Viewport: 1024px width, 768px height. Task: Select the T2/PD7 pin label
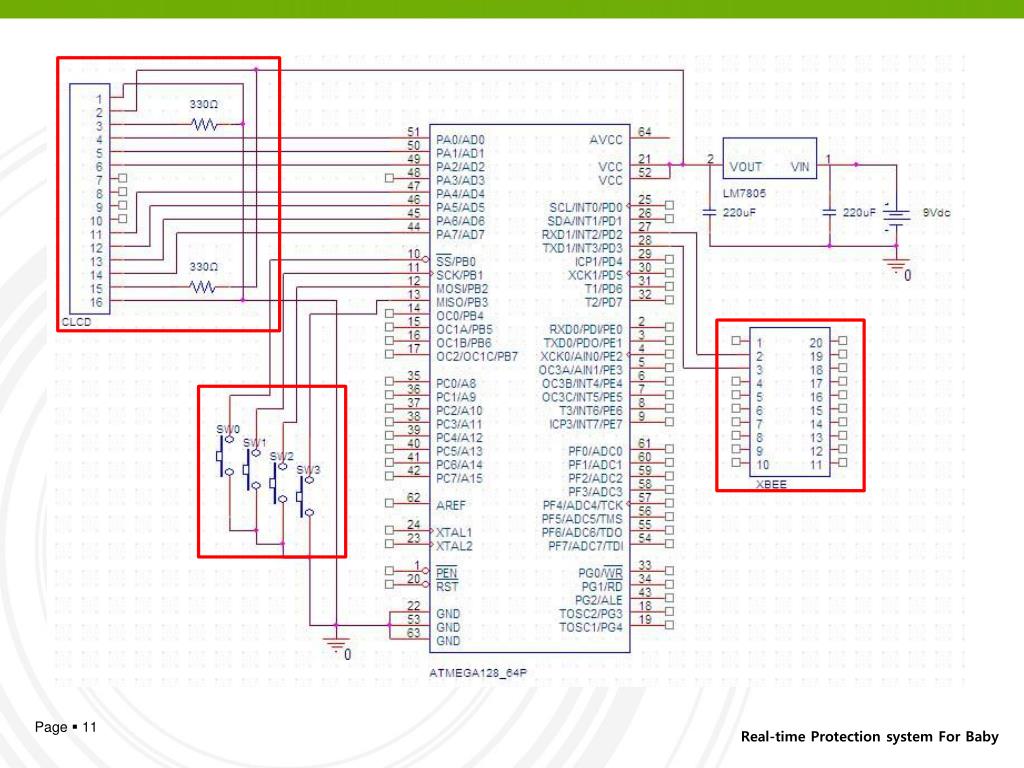(603, 302)
